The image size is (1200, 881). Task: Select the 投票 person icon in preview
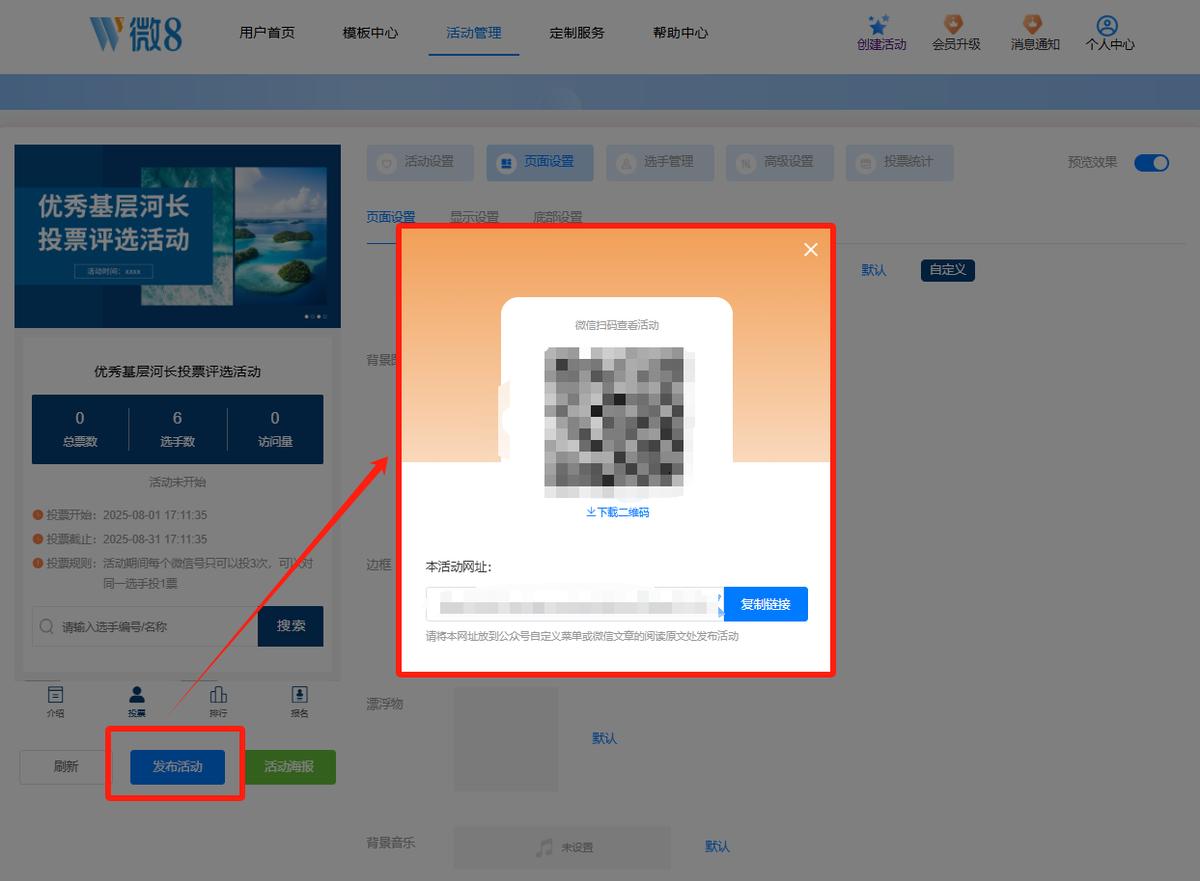click(x=137, y=694)
